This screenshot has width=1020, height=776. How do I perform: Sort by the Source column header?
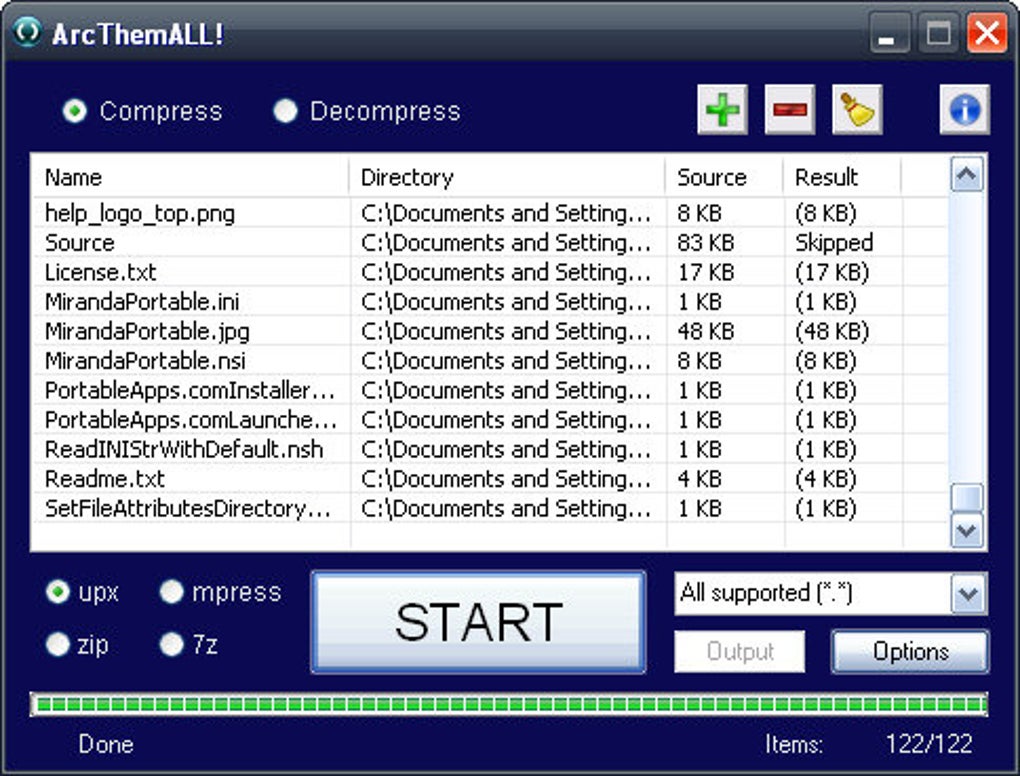point(724,177)
